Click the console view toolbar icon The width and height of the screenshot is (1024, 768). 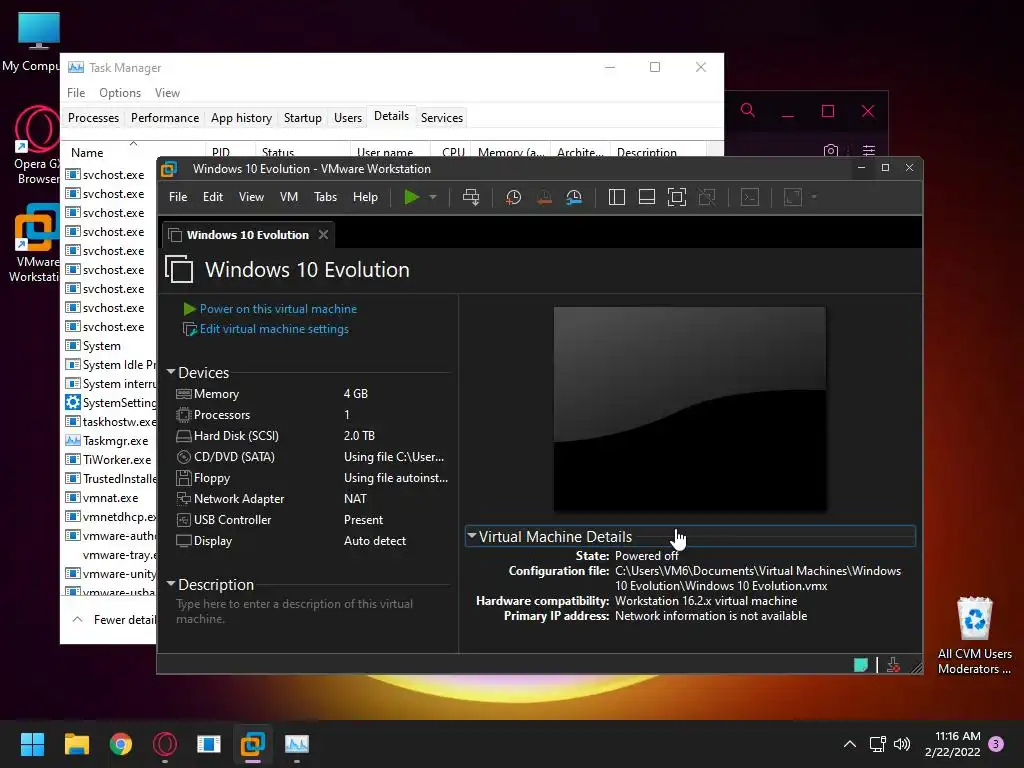[x=750, y=197]
